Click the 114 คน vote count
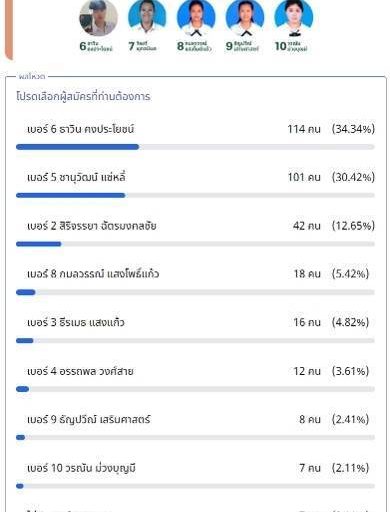390x512 pixels. click(304, 129)
